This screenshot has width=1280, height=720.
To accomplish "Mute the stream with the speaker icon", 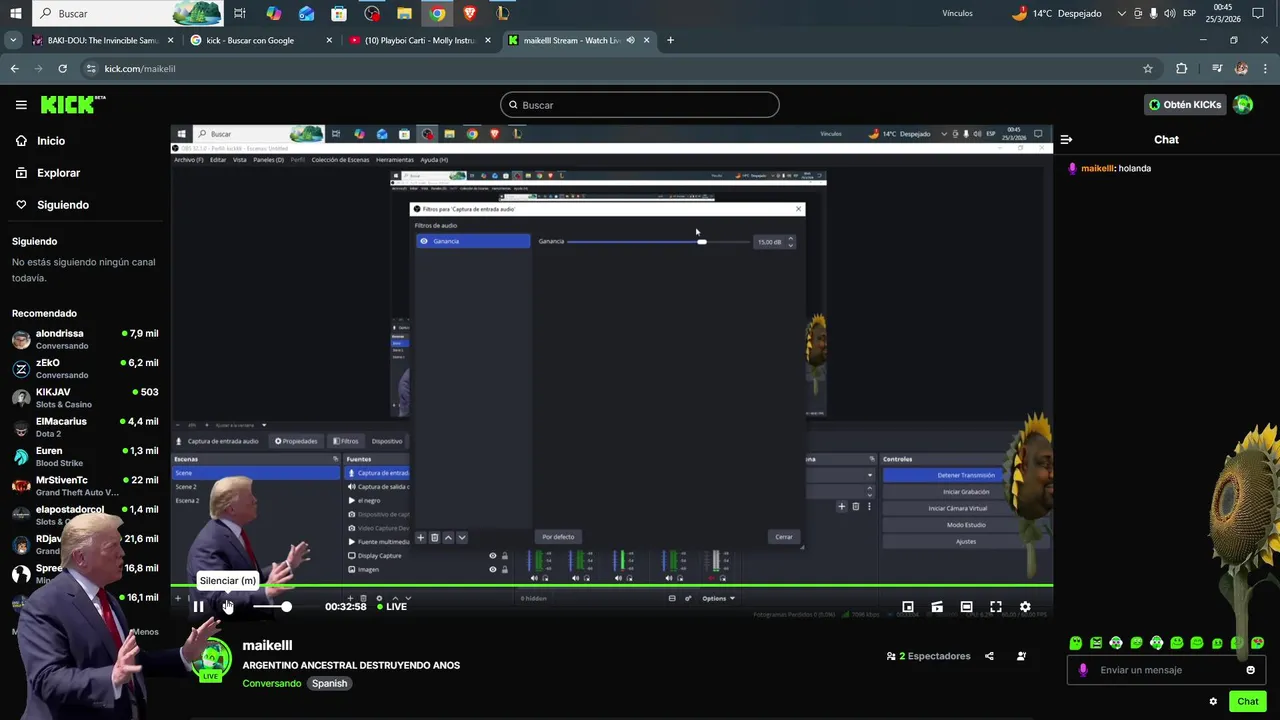I will (228, 606).
